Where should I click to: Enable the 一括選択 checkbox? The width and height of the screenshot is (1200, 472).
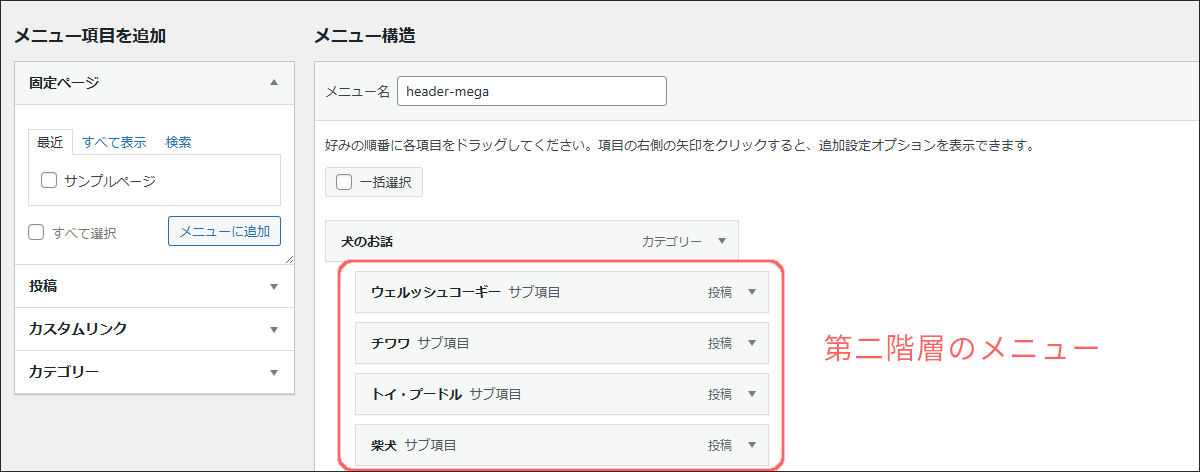click(x=344, y=182)
